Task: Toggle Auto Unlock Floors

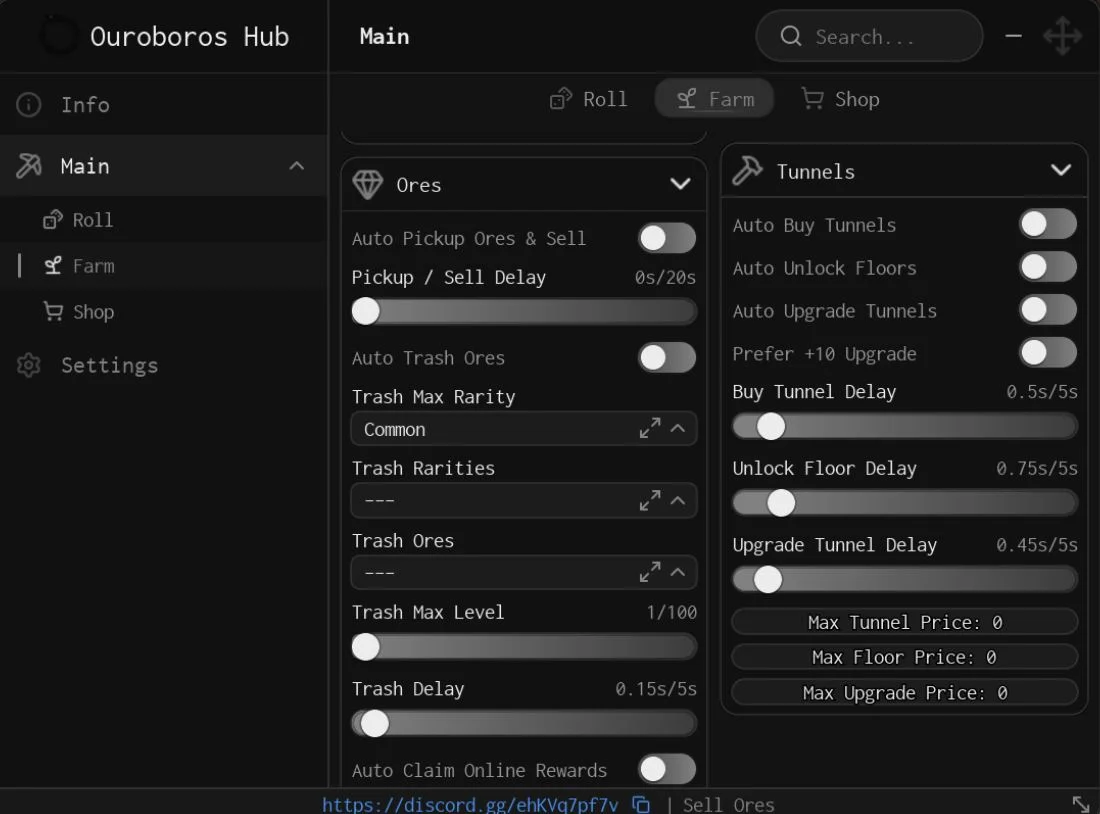Action: pyautogui.click(x=1047, y=267)
